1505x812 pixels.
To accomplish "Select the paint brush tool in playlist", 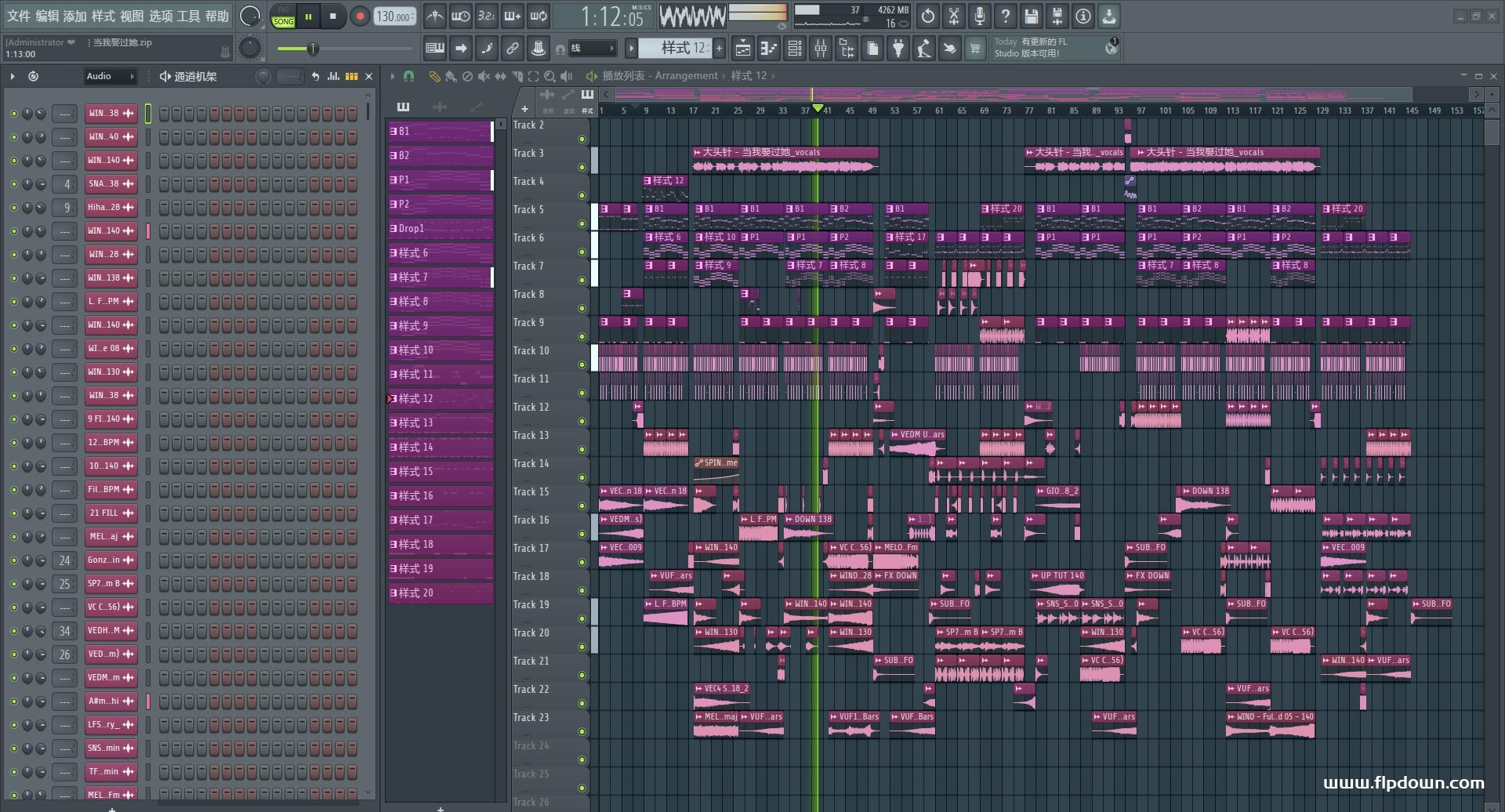I will [x=451, y=77].
